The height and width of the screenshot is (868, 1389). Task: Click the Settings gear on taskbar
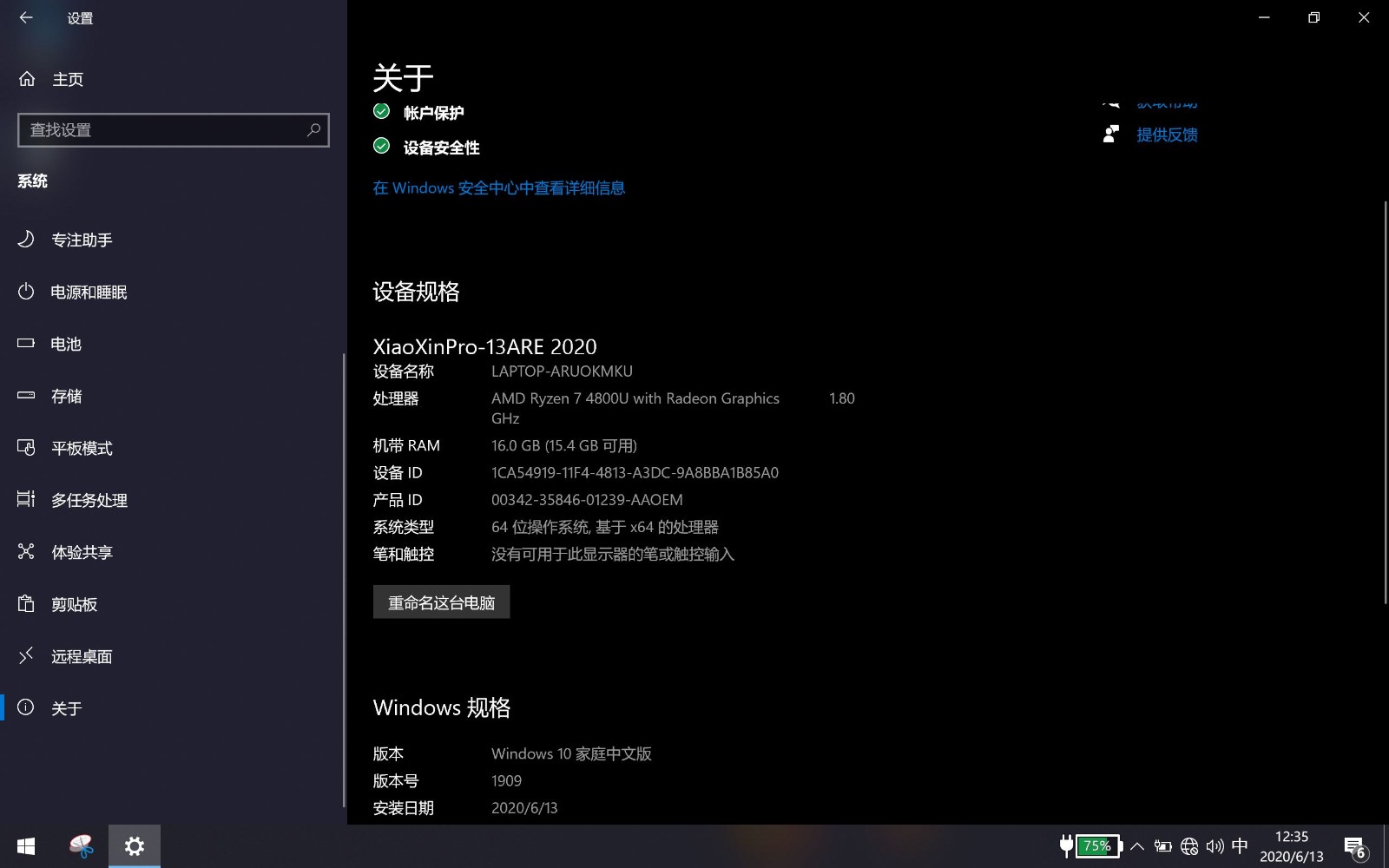tap(135, 846)
